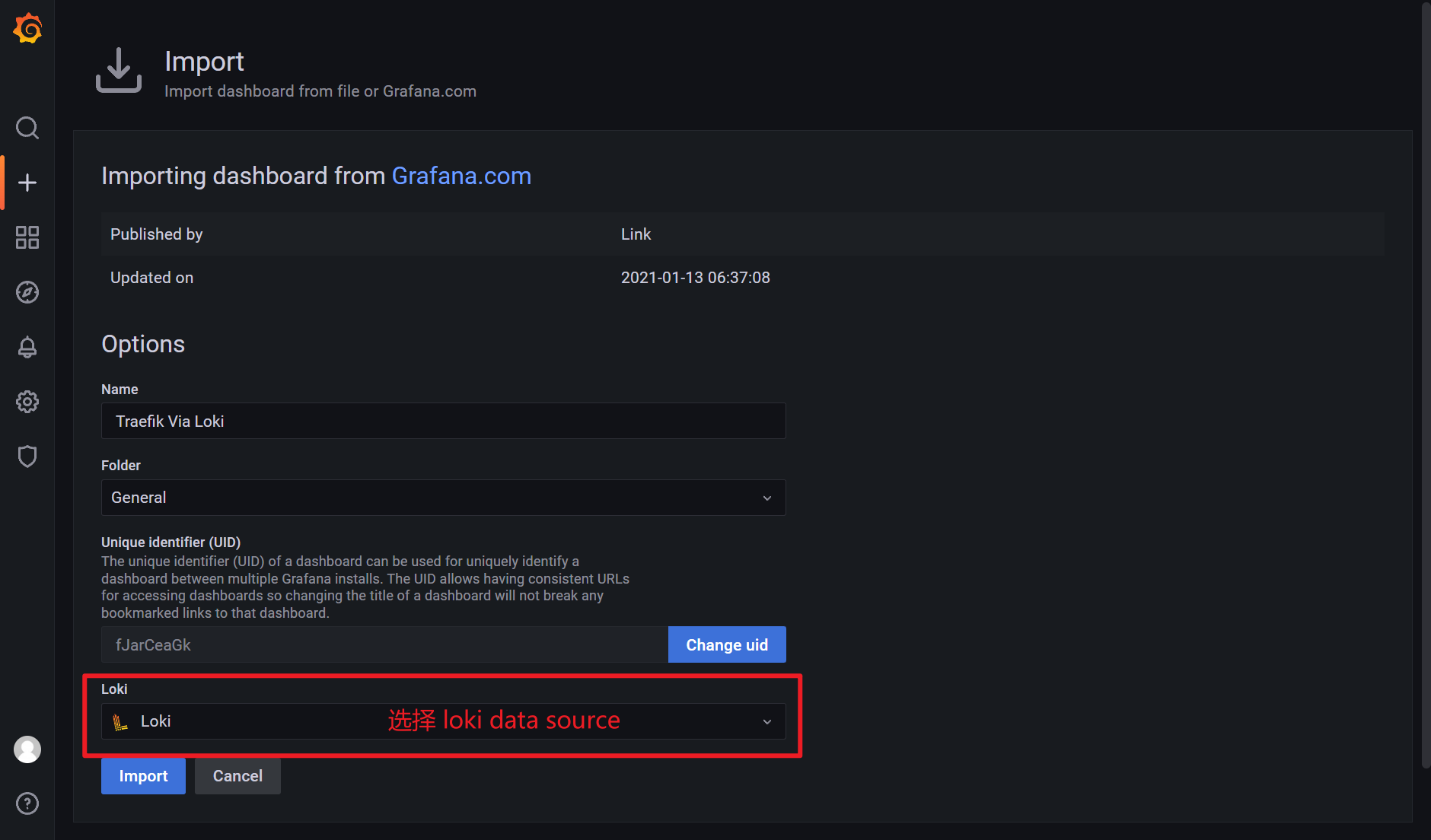Expand the Folder dropdown showing General

pyautogui.click(x=443, y=498)
